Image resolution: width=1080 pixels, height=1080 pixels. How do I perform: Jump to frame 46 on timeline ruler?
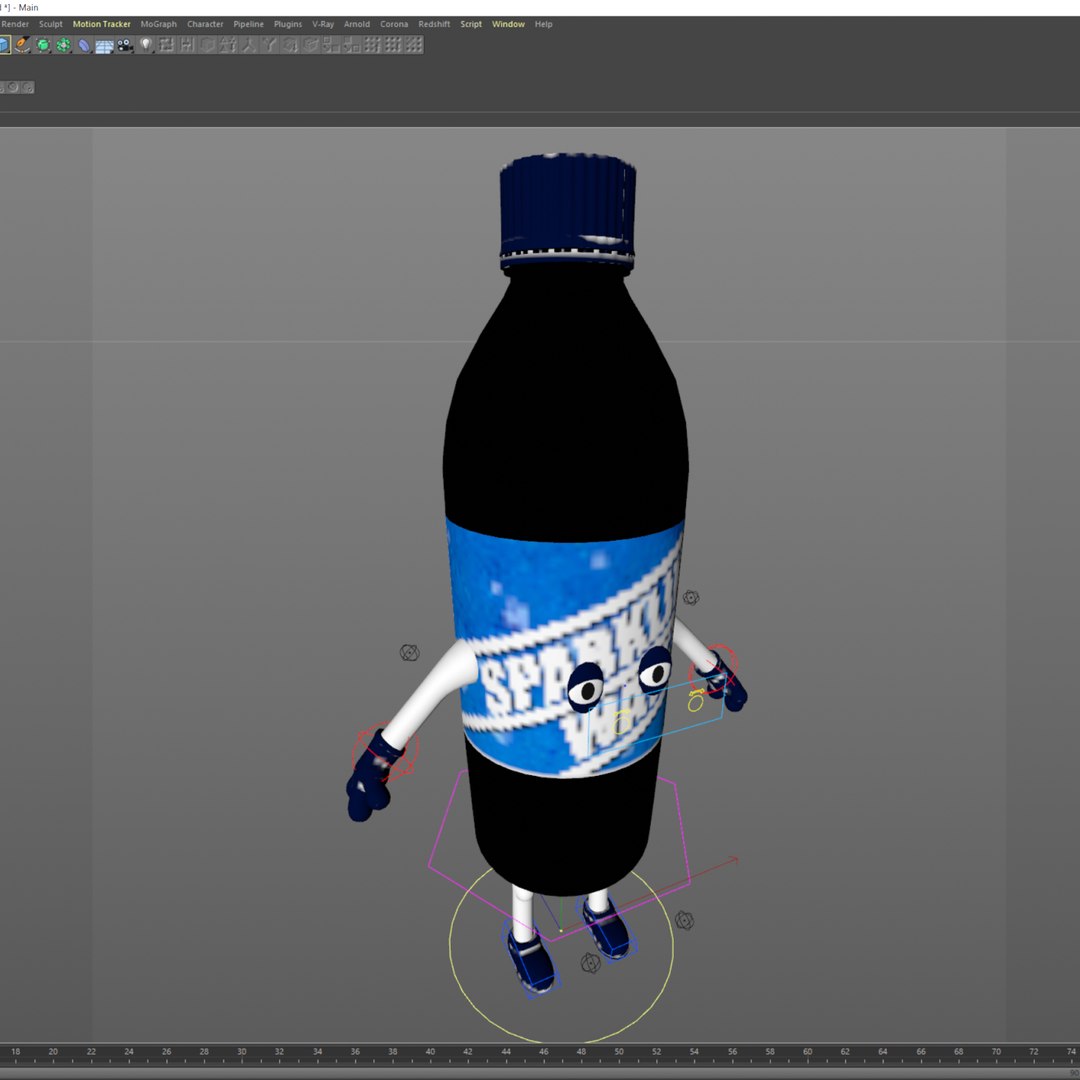(543, 1052)
